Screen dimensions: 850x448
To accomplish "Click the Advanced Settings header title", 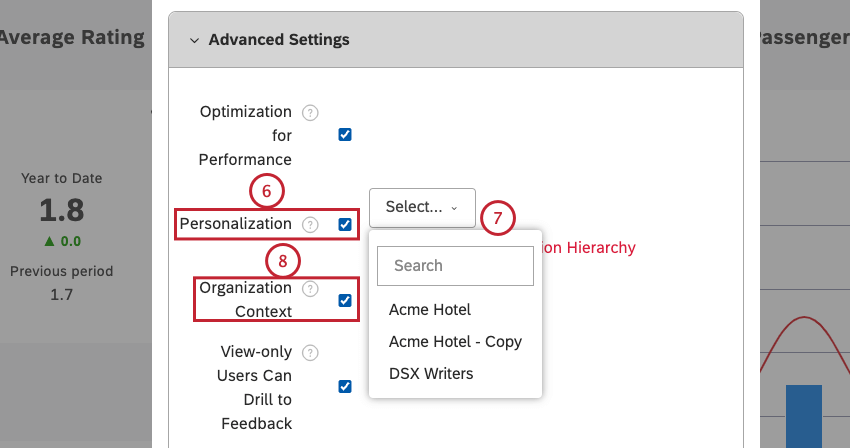I will 279,40.
